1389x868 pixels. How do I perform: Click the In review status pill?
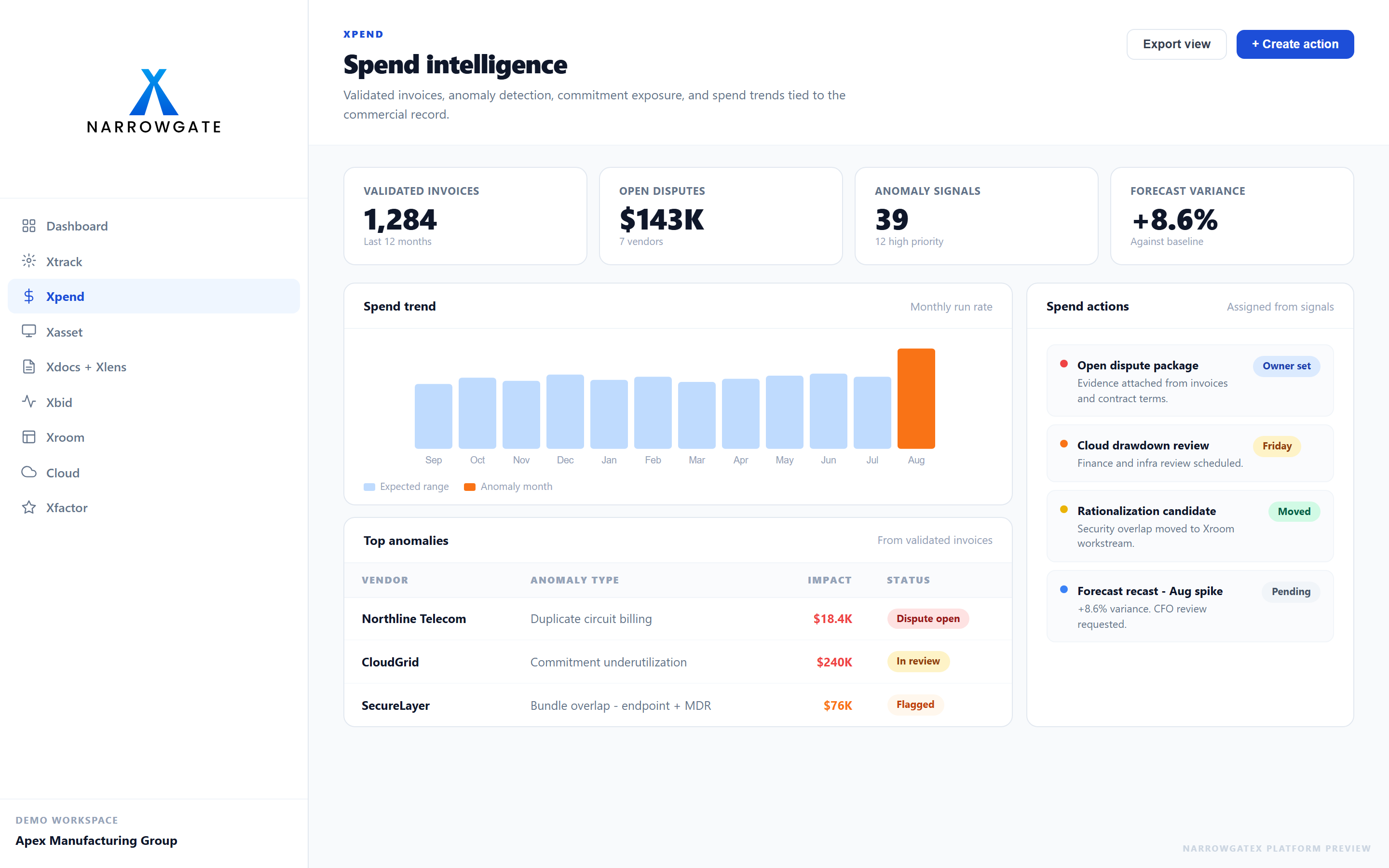click(918, 661)
